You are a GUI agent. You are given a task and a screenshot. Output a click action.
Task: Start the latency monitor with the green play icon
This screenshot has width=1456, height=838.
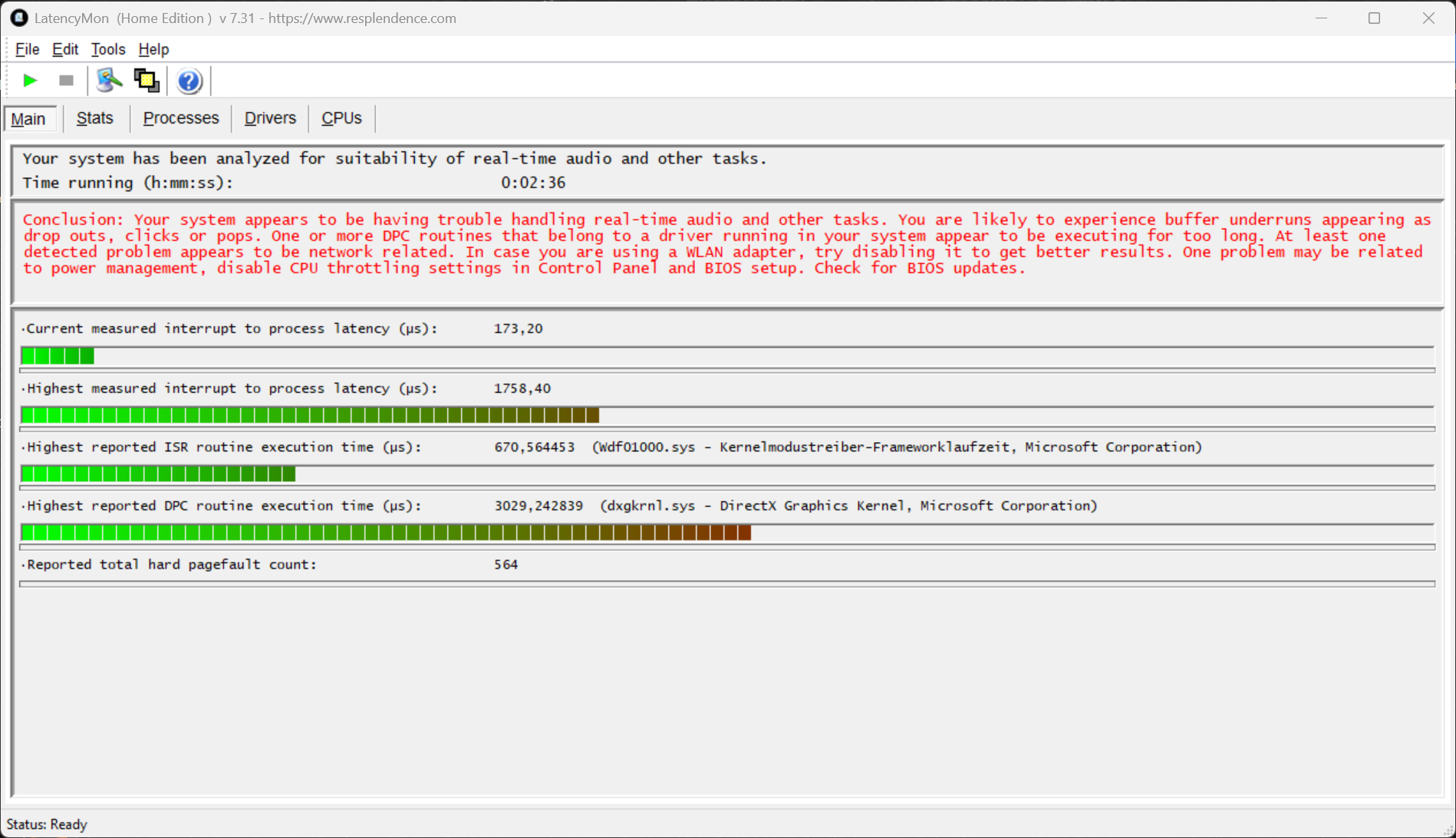(30, 81)
